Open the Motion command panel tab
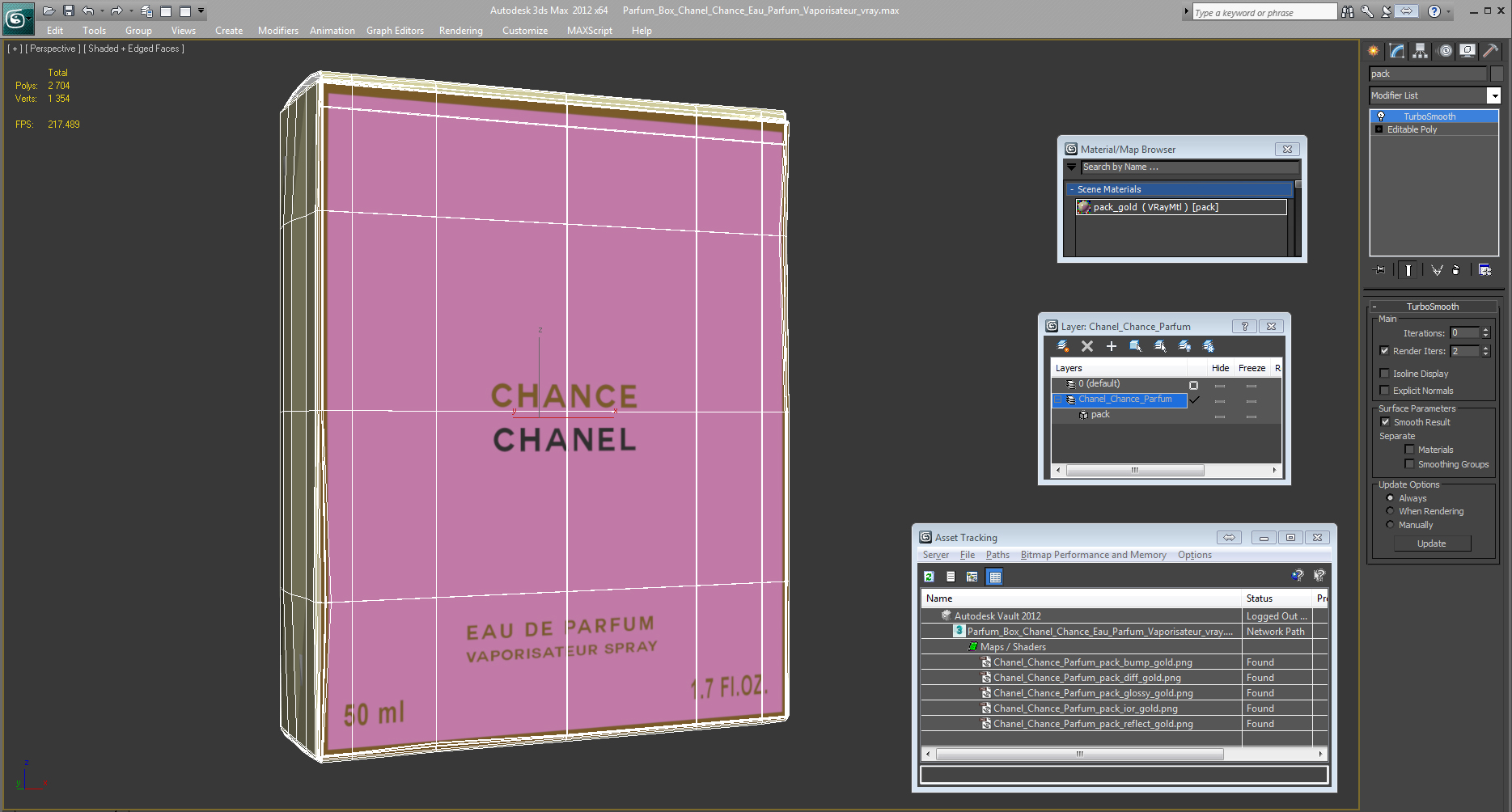 coord(1445,51)
